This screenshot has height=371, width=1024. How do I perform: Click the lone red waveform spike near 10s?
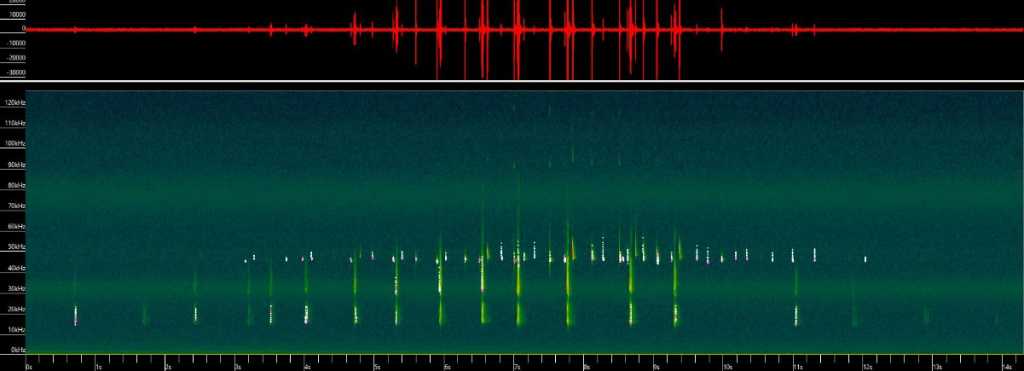[x=722, y=29]
